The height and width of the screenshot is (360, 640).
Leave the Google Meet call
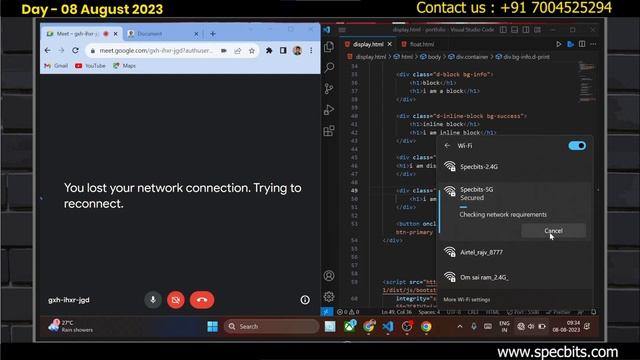point(202,300)
